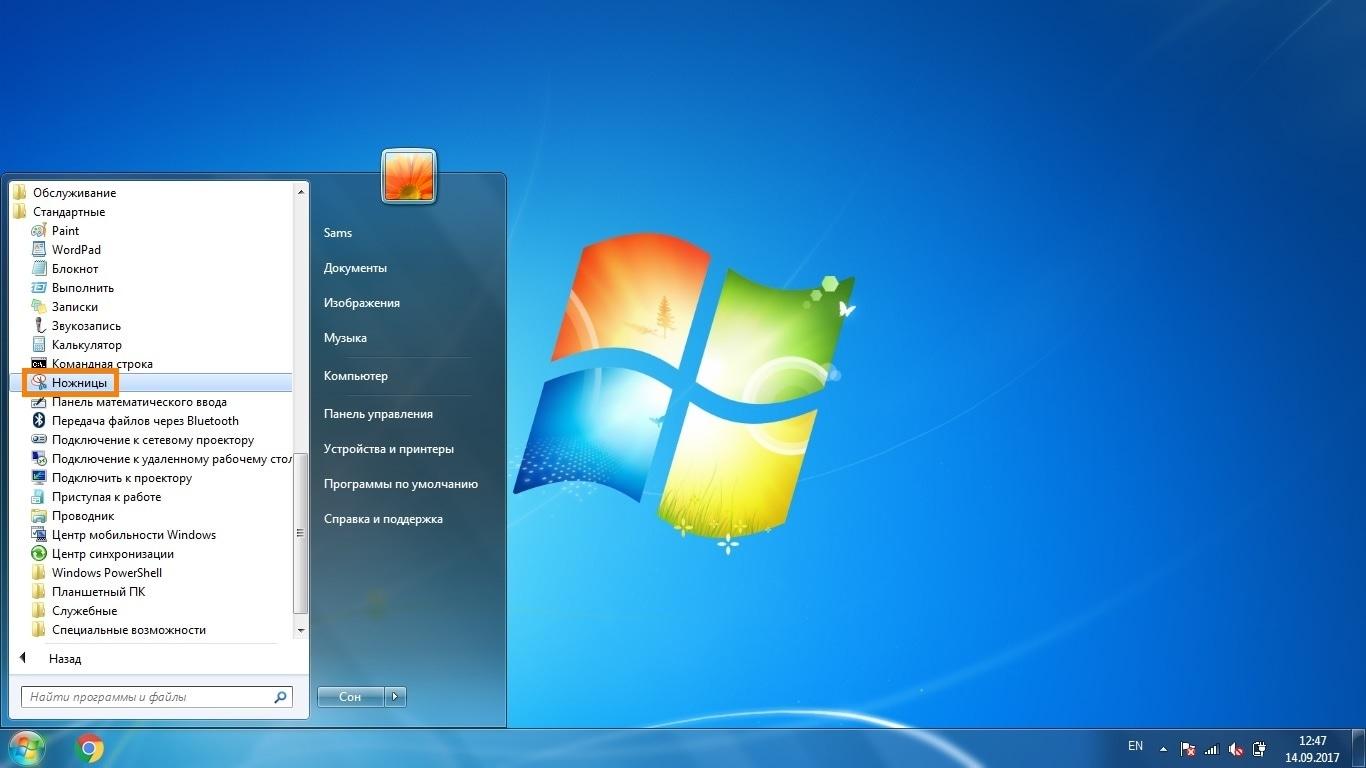Click the Сон sleep button
This screenshot has height=768, width=1366.
click(350, 697)
